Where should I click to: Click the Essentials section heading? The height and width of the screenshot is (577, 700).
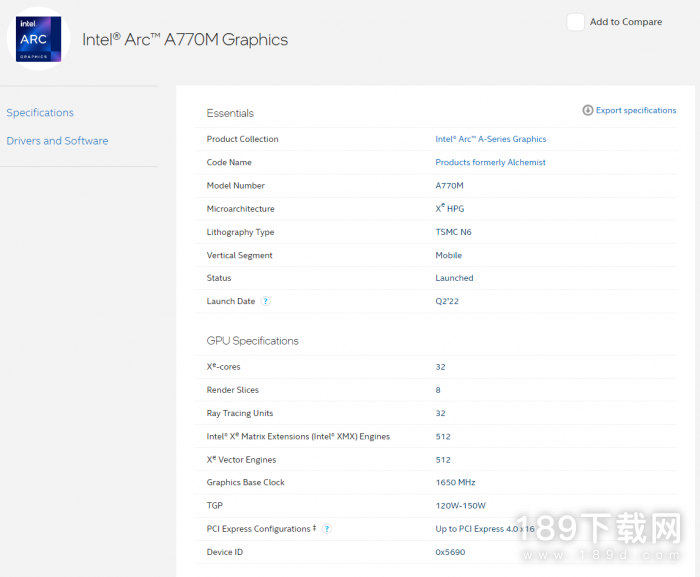coord(230,113)
